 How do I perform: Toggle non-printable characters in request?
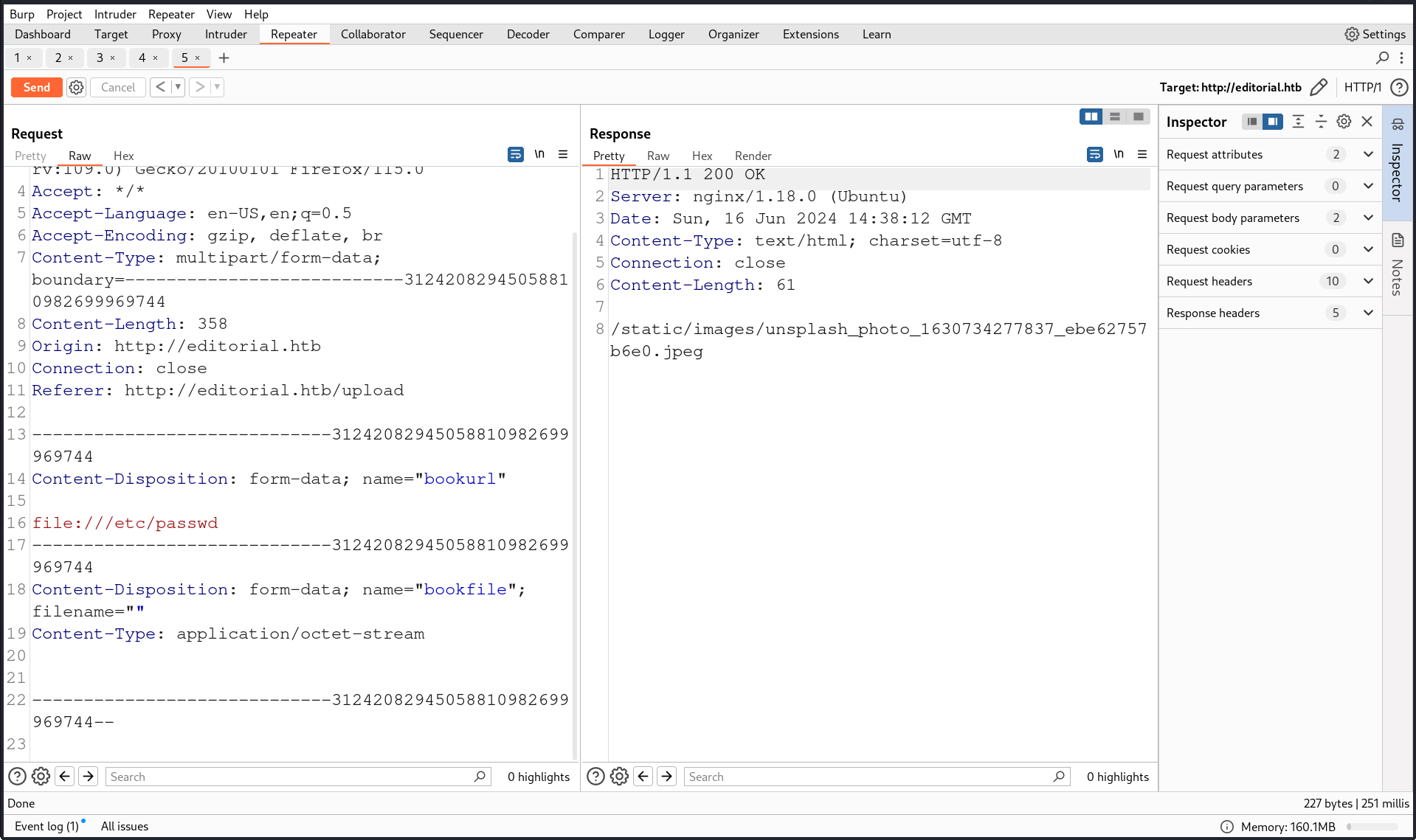tap(539, 154)
